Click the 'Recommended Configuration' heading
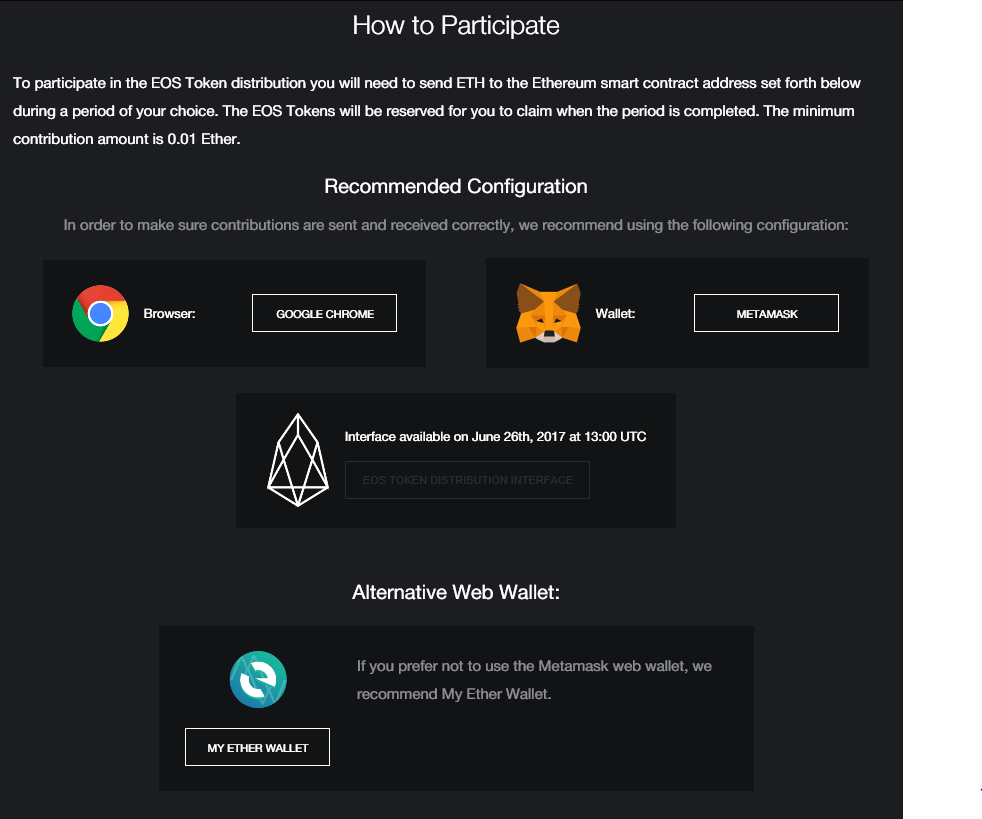Image resolution: width=982 pixels, height=819 pixels. (456, 187)
